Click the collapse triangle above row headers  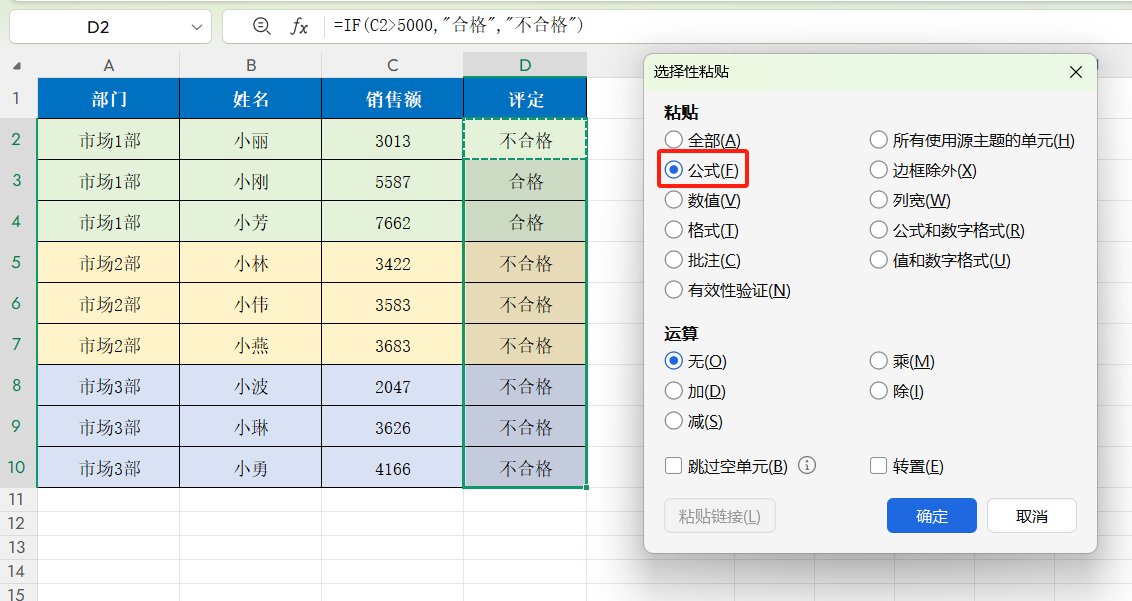16,63
